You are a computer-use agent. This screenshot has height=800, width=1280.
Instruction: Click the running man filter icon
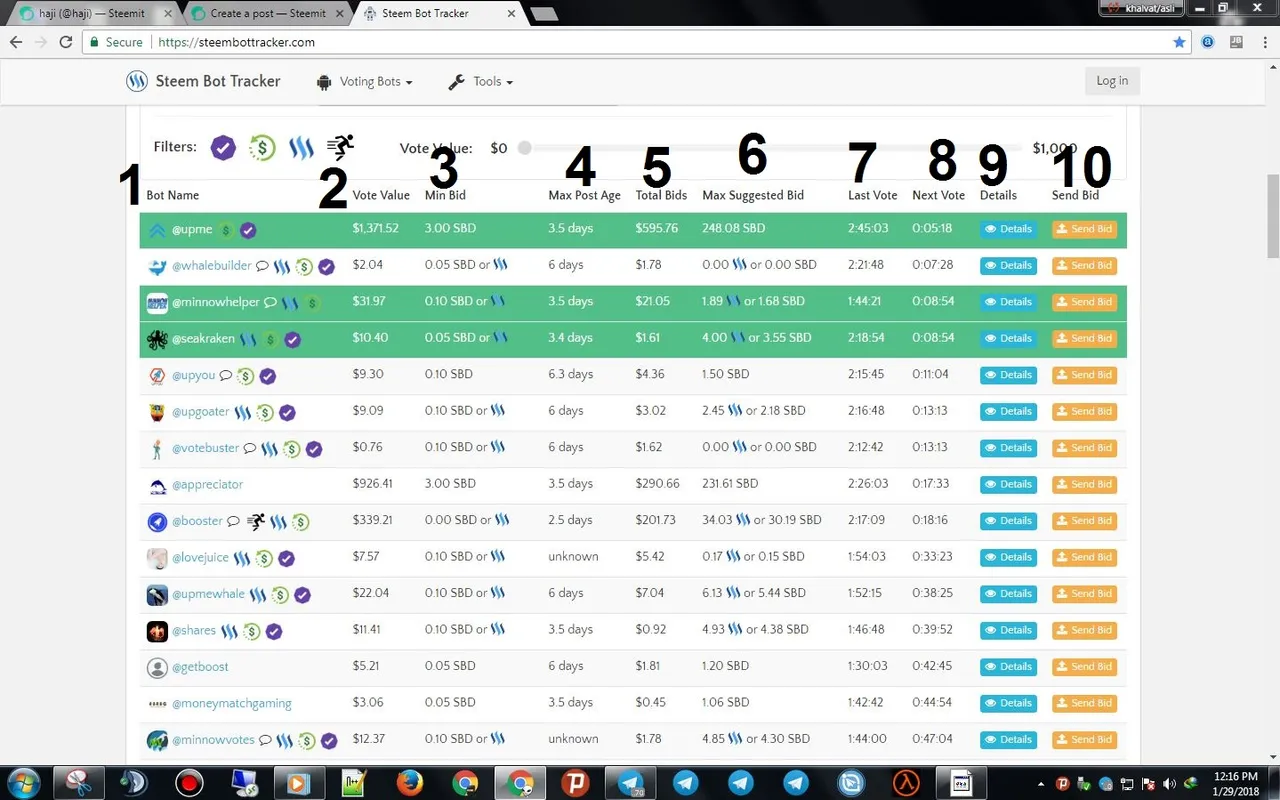(x=340, y=147)
